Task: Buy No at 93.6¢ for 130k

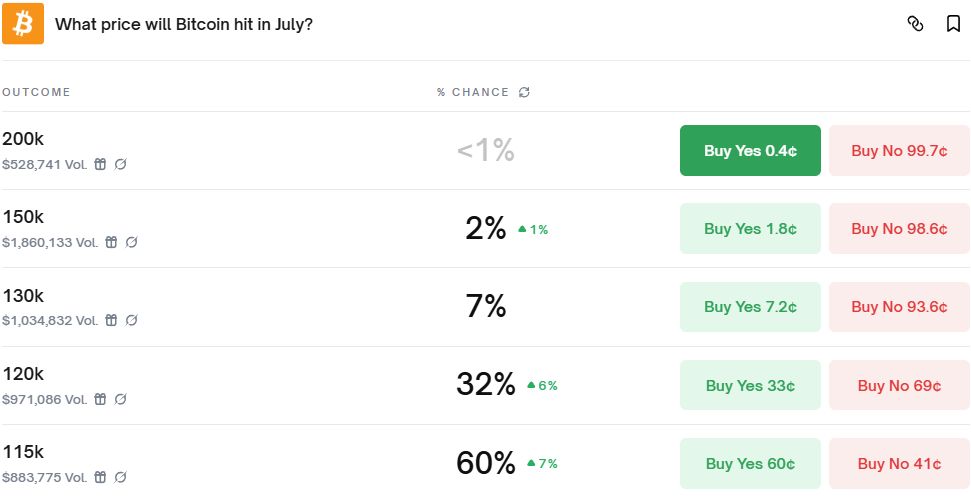Action: [x=899, y=307]
